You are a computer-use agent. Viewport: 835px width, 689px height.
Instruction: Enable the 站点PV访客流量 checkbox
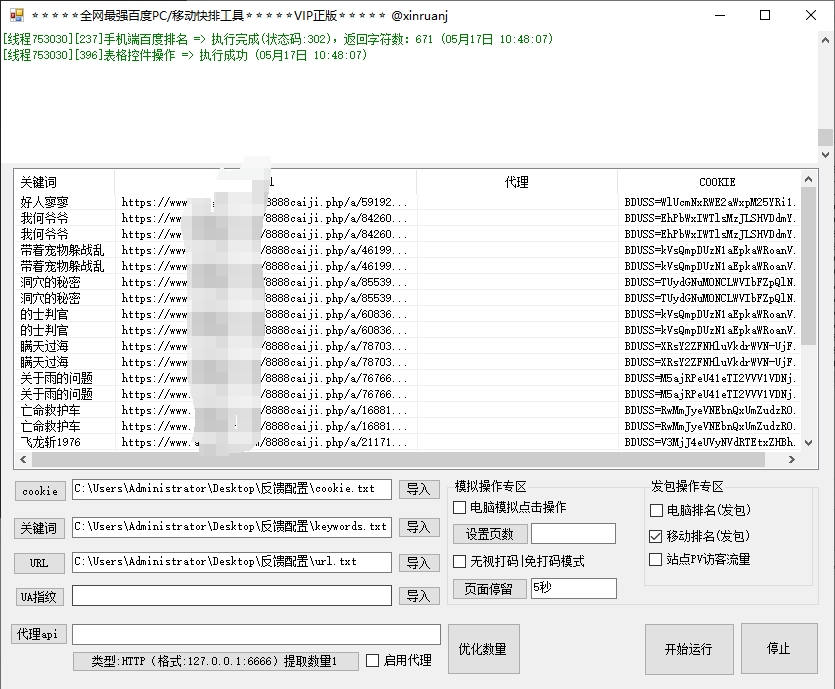(656, 560)
